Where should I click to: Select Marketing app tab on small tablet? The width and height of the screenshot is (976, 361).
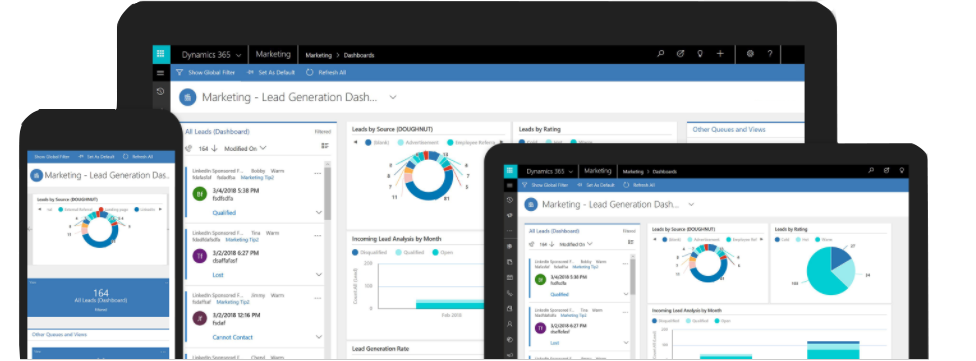point(598,171)
